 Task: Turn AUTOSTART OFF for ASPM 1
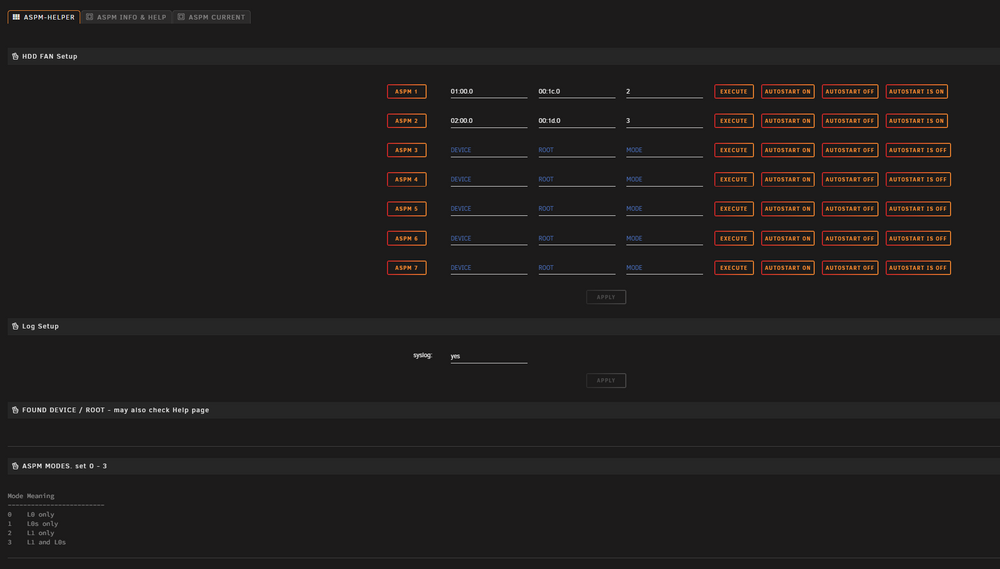point(849,91)
